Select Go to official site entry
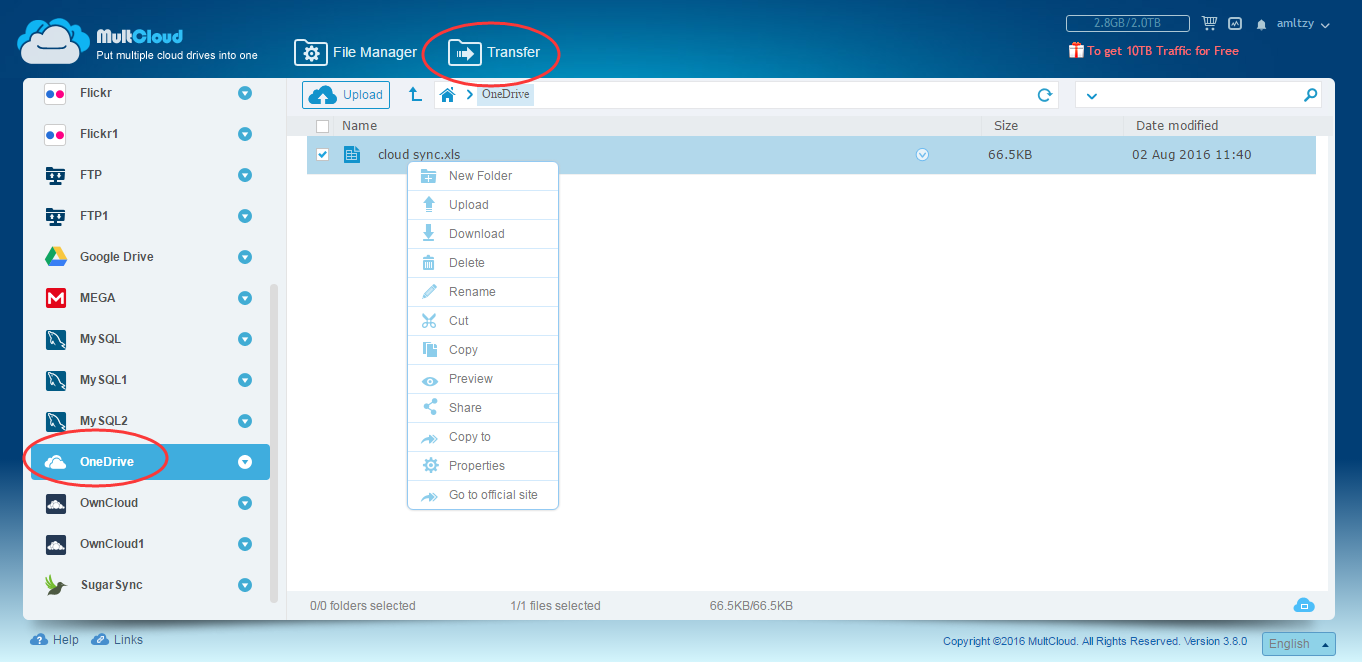 (x=483, y=495)
